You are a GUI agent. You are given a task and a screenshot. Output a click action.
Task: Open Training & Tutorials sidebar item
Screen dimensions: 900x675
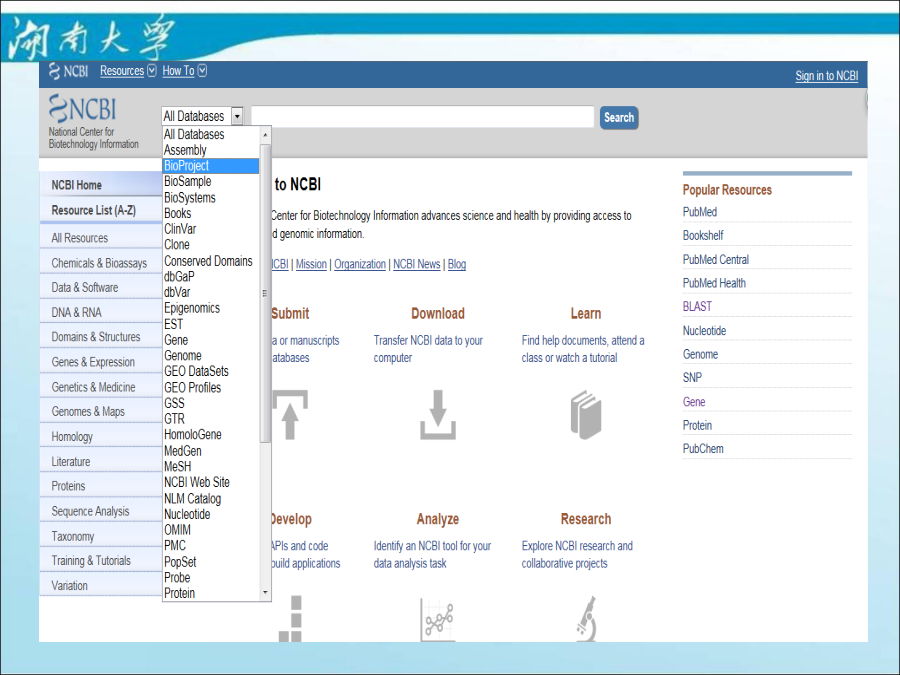tap(101, 561)
